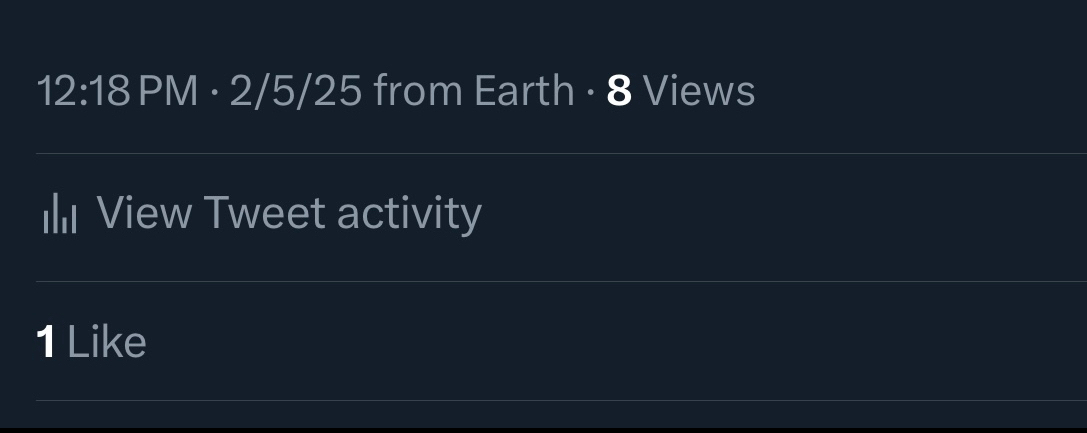Click the divider line below the timestamp row

(x=560, y=154)
